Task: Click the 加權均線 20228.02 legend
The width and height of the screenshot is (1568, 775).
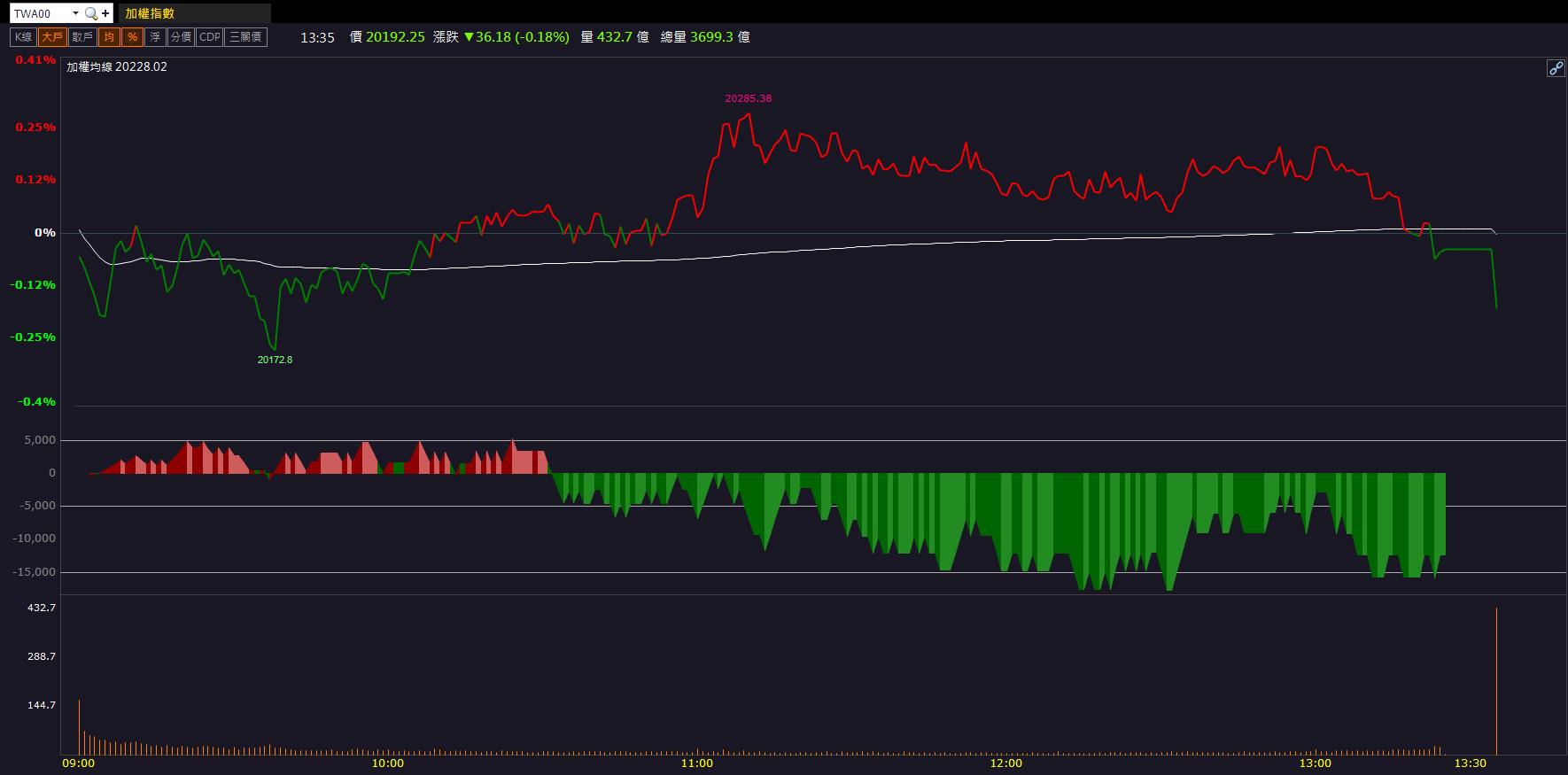Action: [x=117, y=67]
